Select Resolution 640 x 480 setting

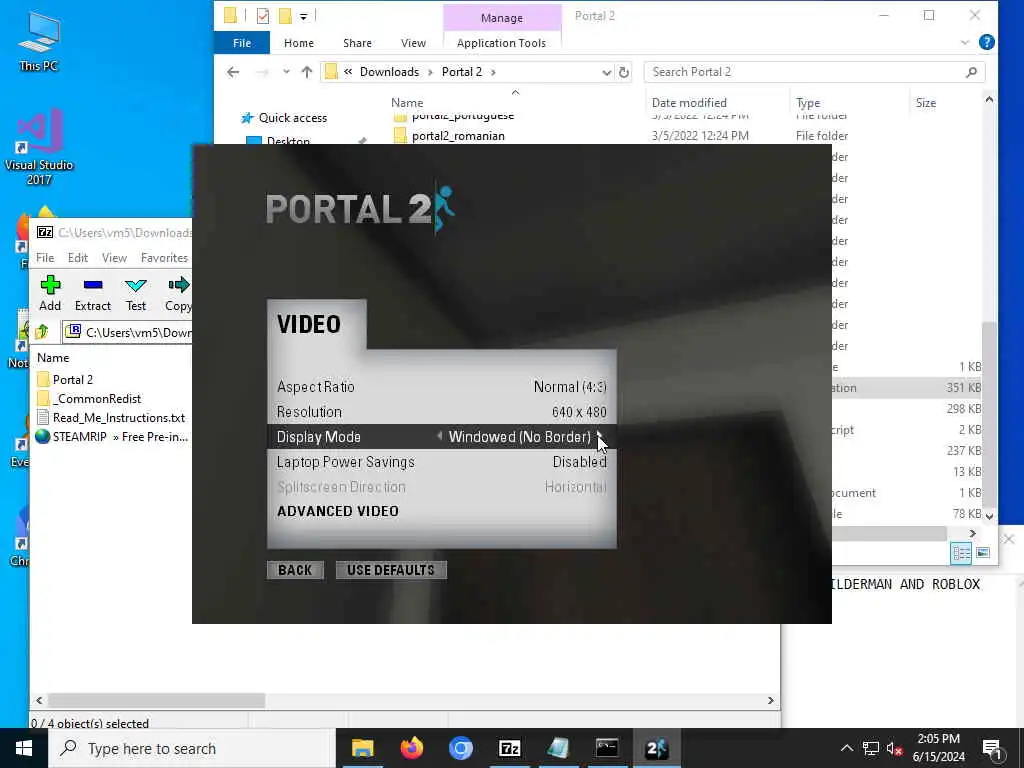441,412
